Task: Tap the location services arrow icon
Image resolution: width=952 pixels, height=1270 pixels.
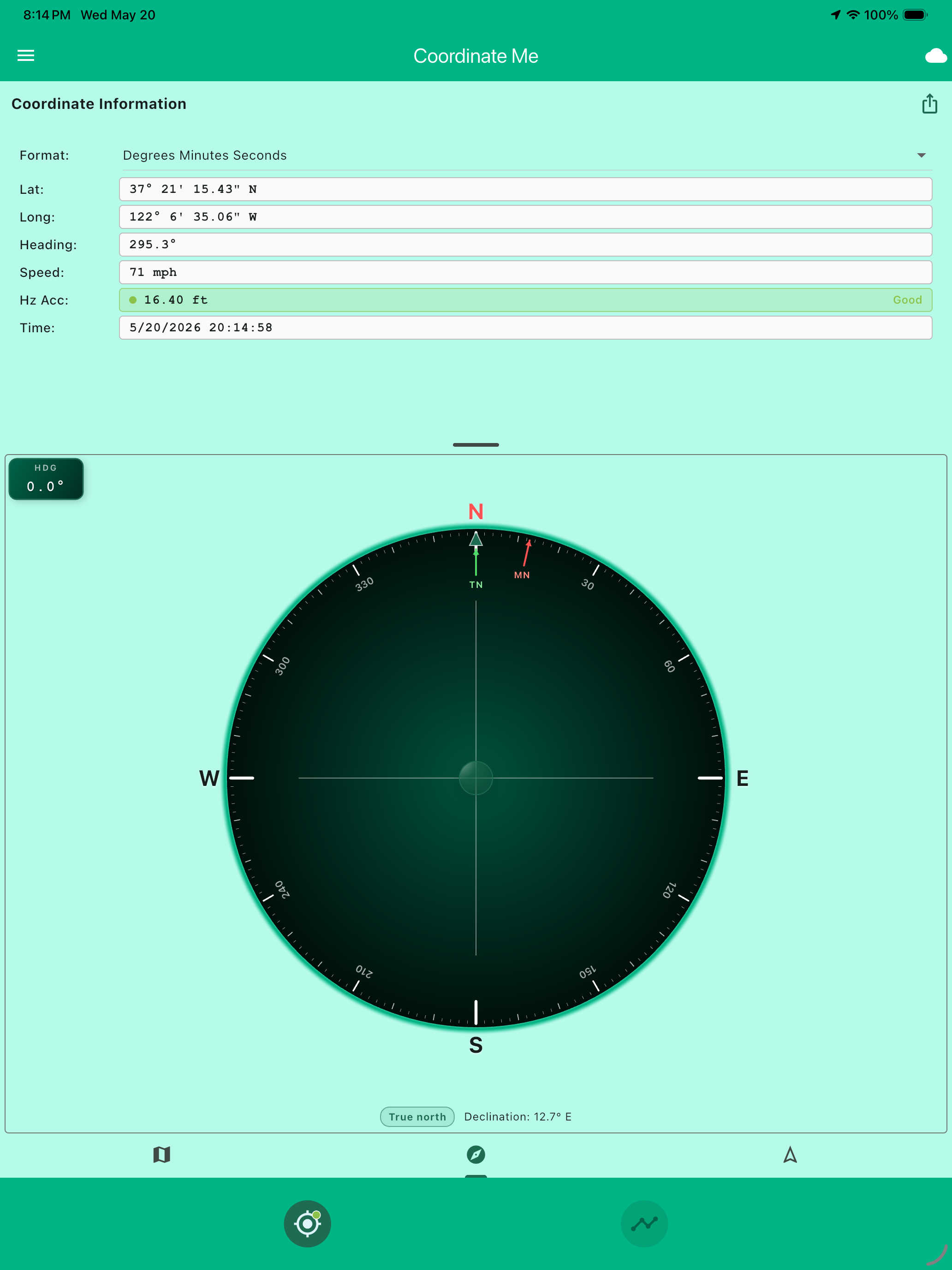Action: 835,15
